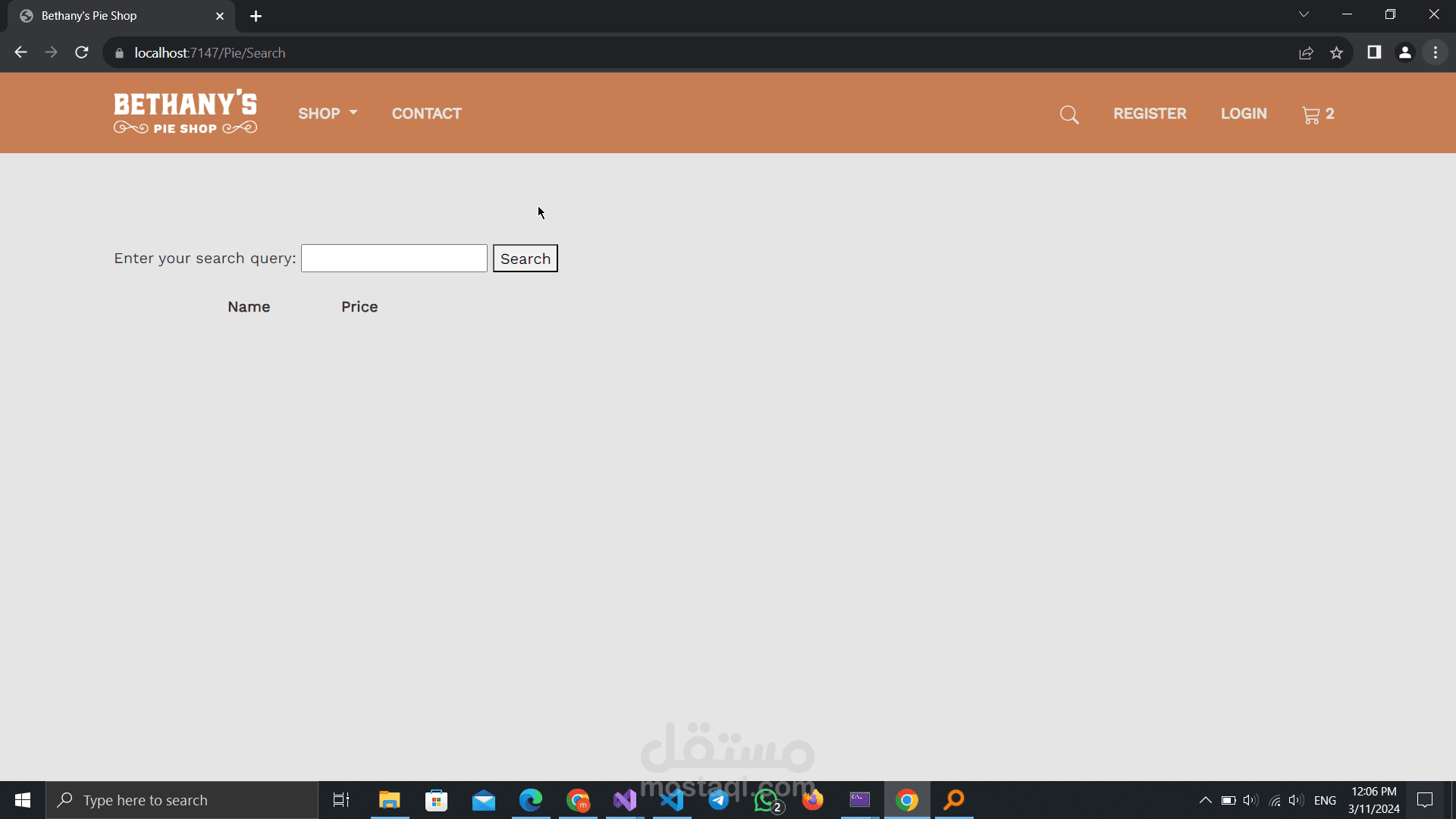This screenshot has height=819, width=1456.
Task: Expand the SHOP dropdown menu
Action: 327,114
